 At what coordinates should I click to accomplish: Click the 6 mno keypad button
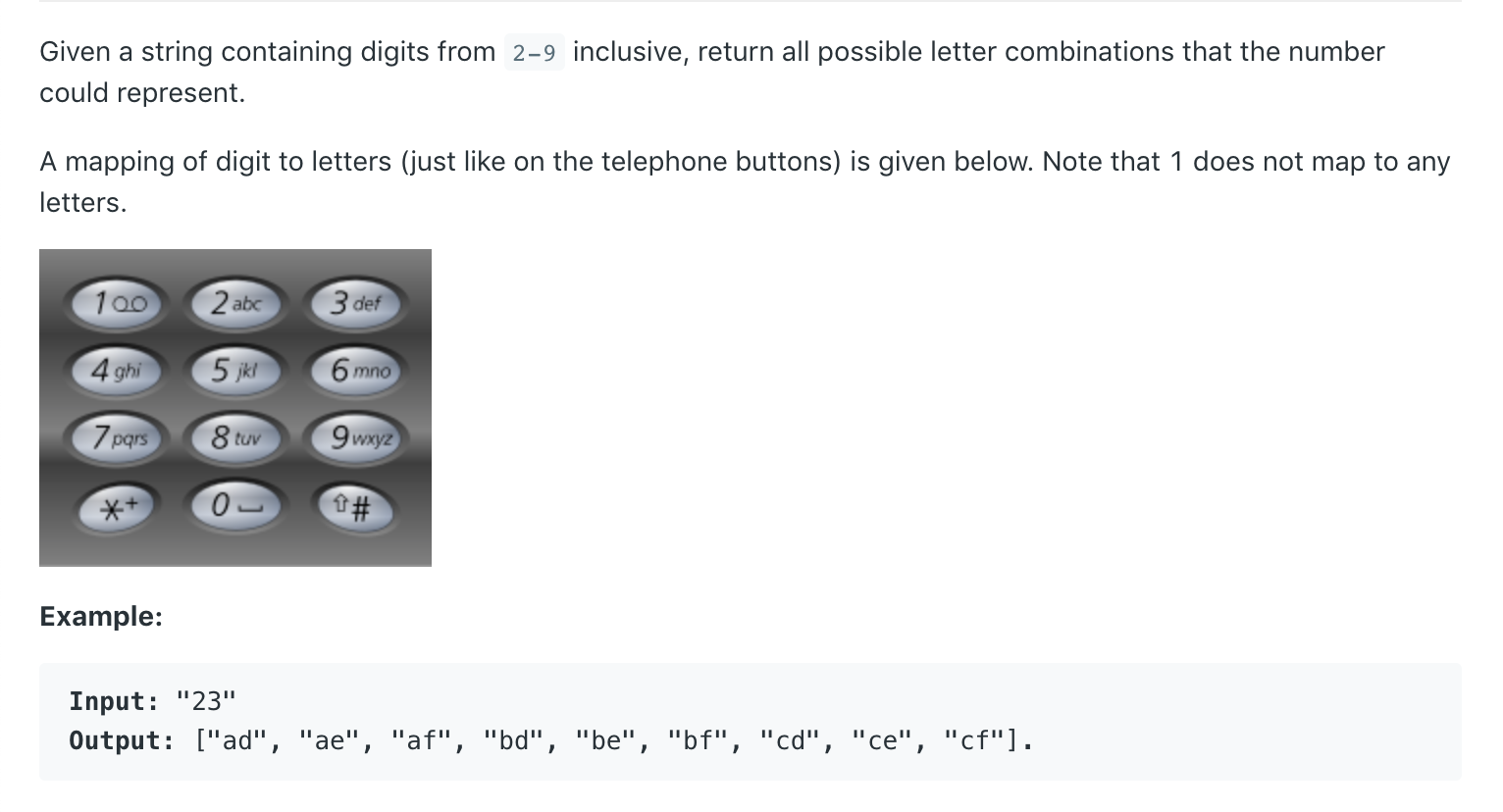(x=355, y=371)
